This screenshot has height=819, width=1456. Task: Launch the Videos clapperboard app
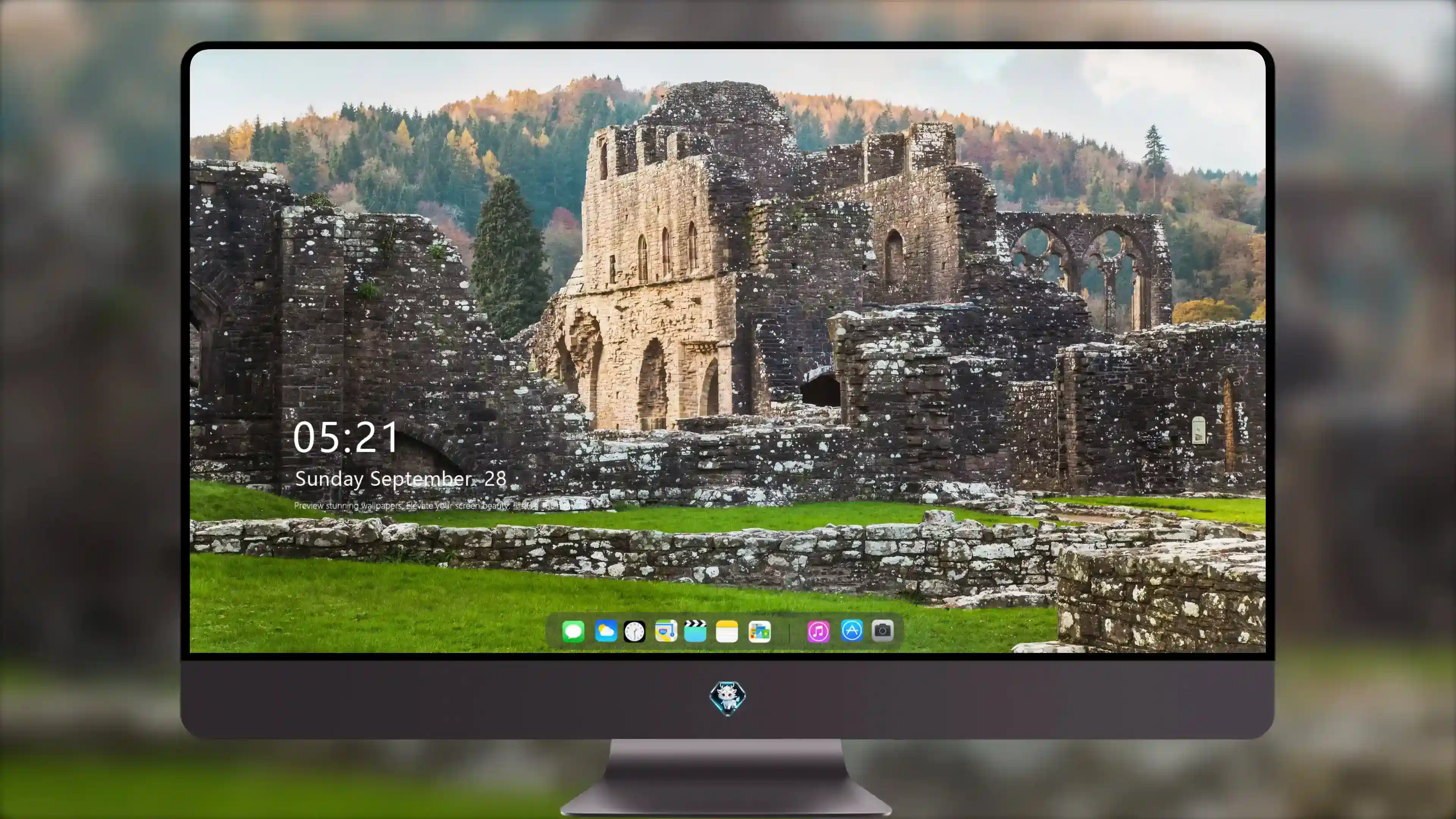coord(695,631)
